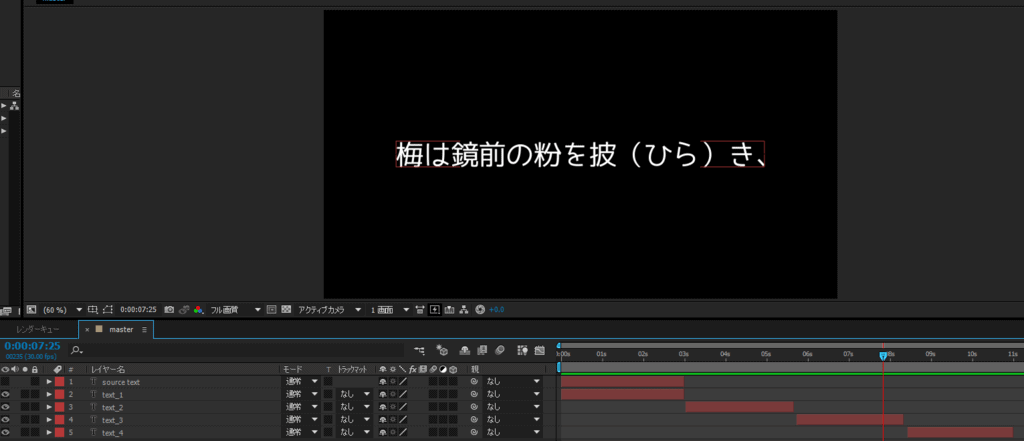Click the 03s mark on time ruler

point(684,354)
